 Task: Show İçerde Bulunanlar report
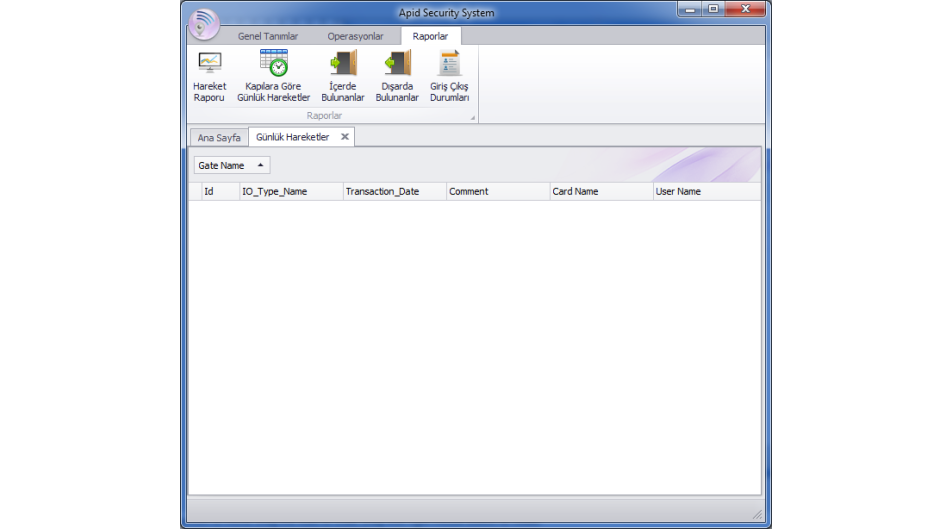342,76
